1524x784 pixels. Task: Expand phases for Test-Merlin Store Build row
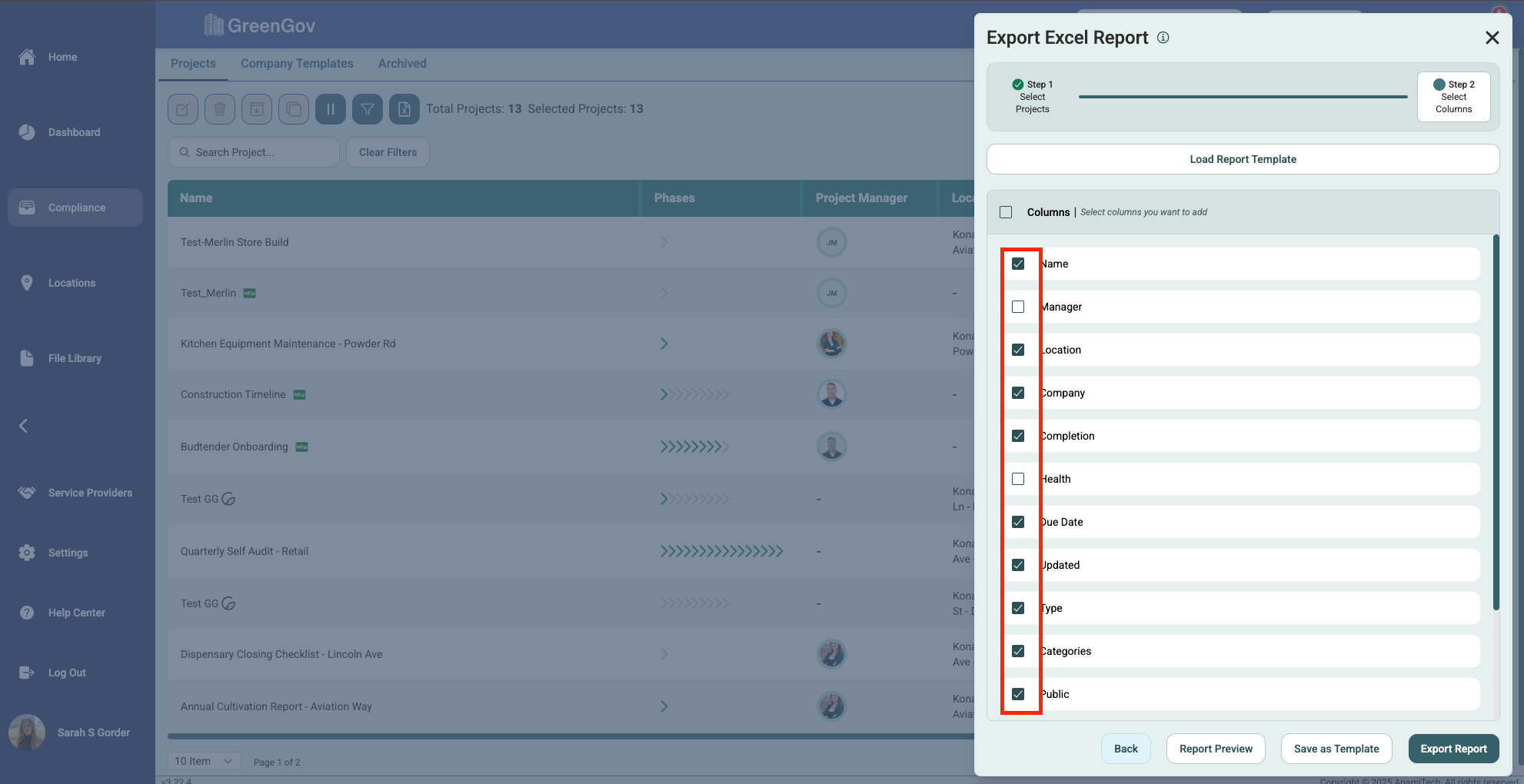tap(664, 242)
